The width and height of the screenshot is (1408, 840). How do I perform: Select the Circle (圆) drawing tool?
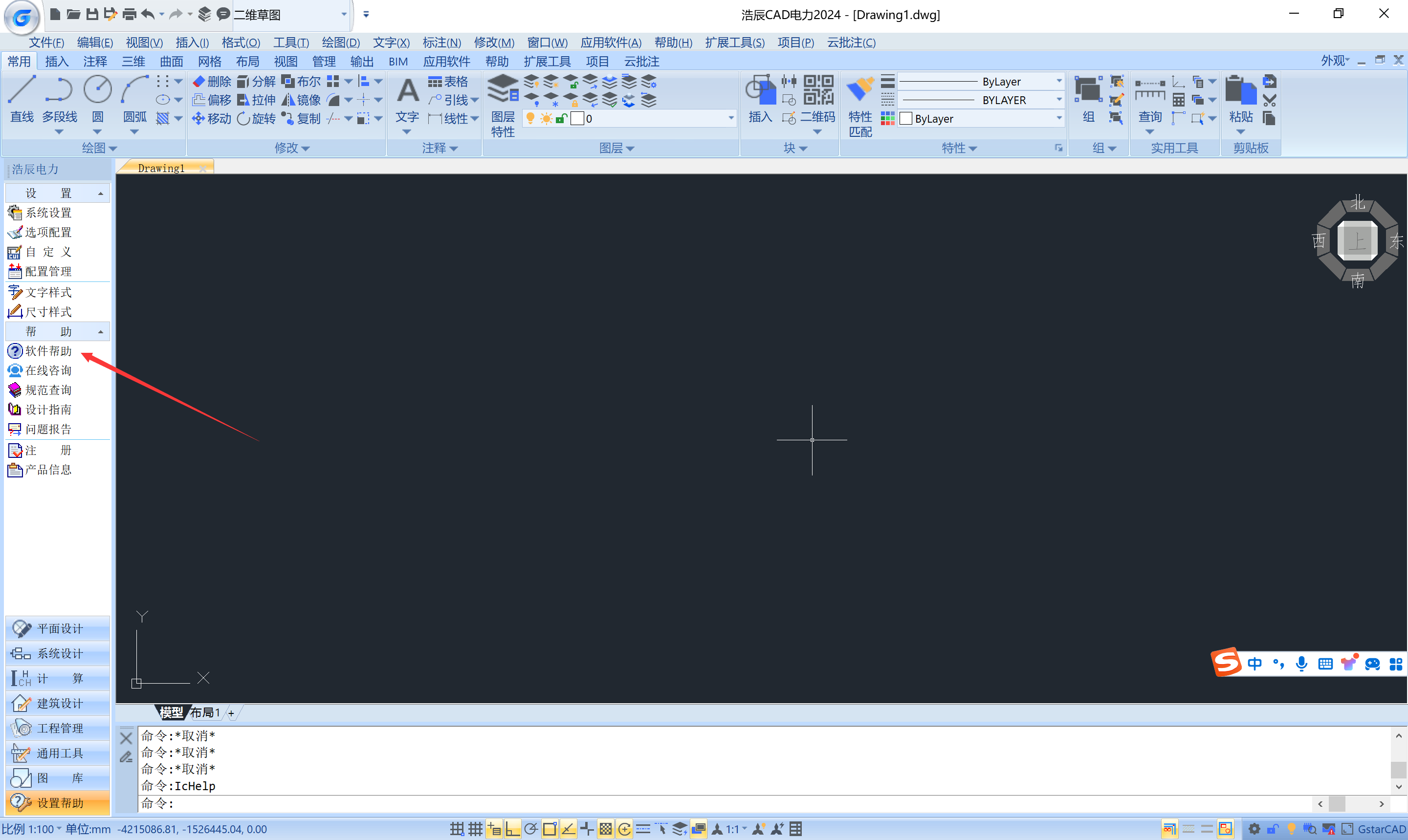tap(97, 90)
